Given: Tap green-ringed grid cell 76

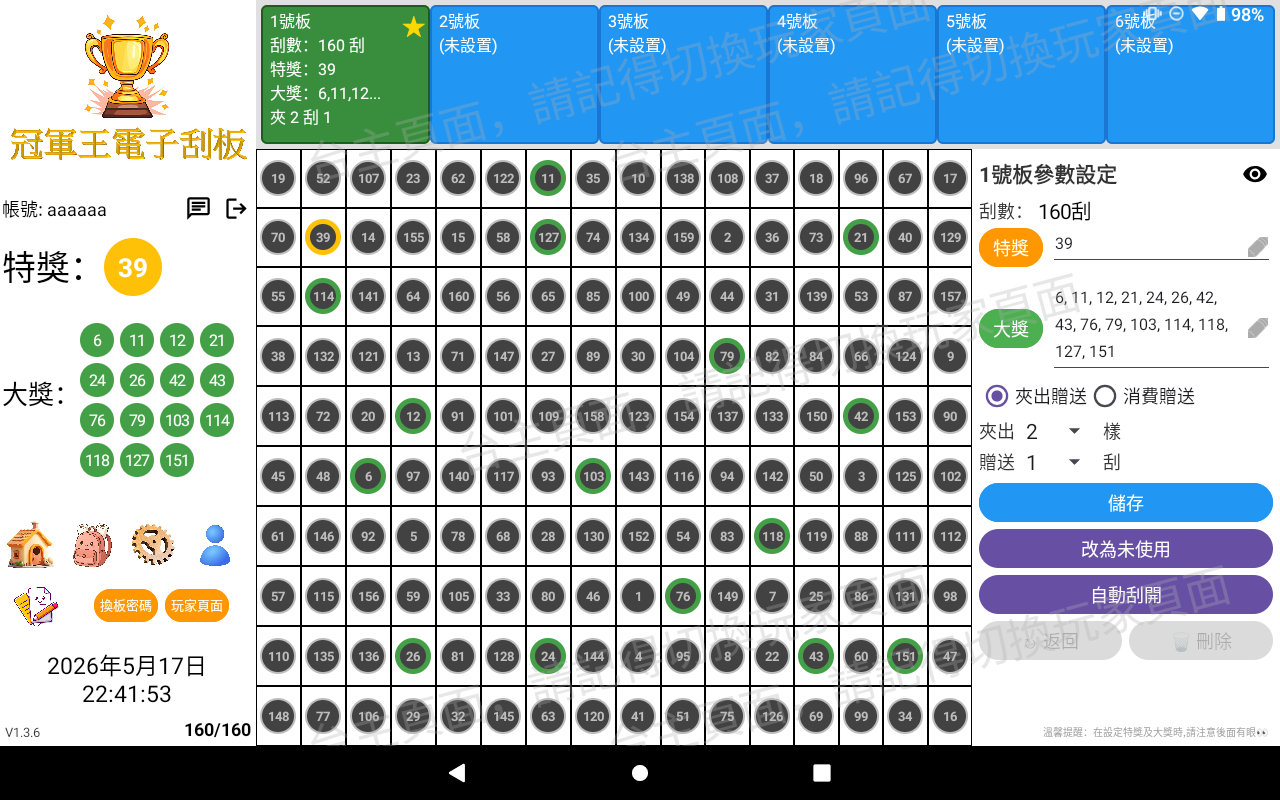Looking at the screenshot, I should pyautogui.click(x=683, y=596).
